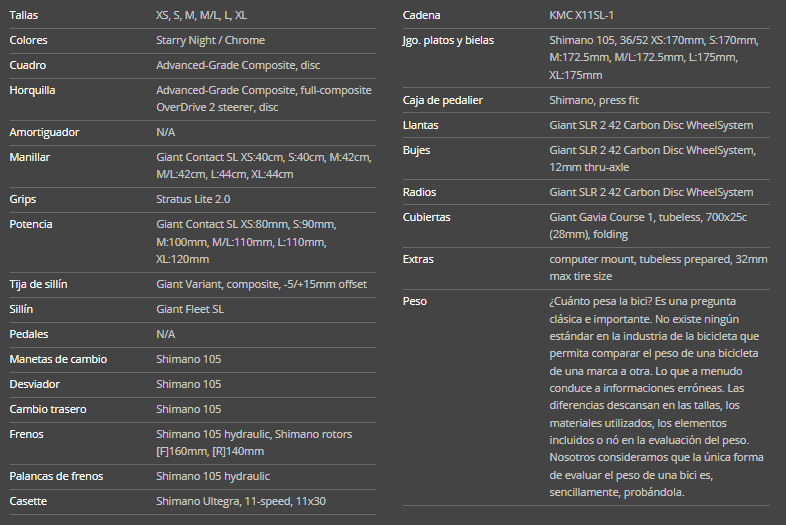This screenshot has height=525, width=786.
Task: Click the 'Palancas de frenos' label
Action: pyautogui.click(x=56, y=476)
